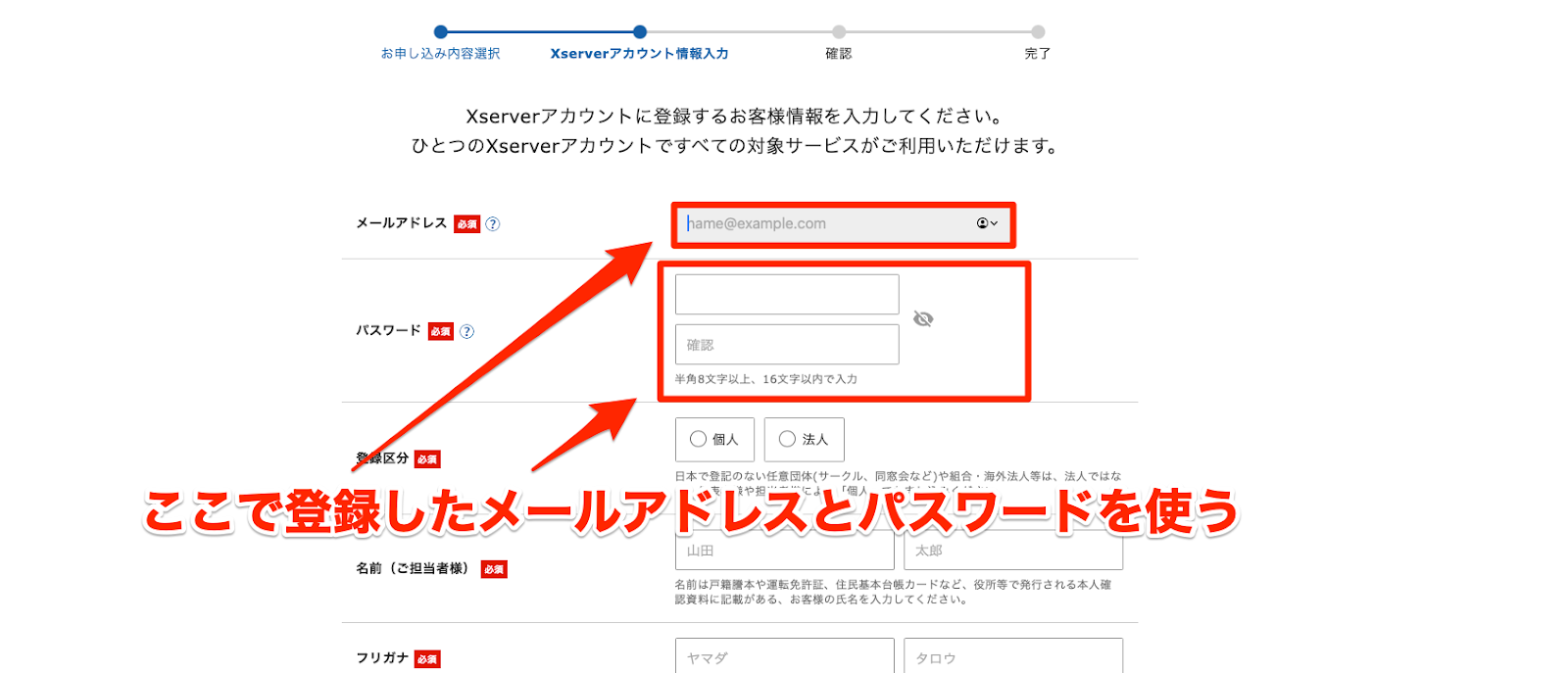Click the 太郎 given name input field

[1013, 552]
